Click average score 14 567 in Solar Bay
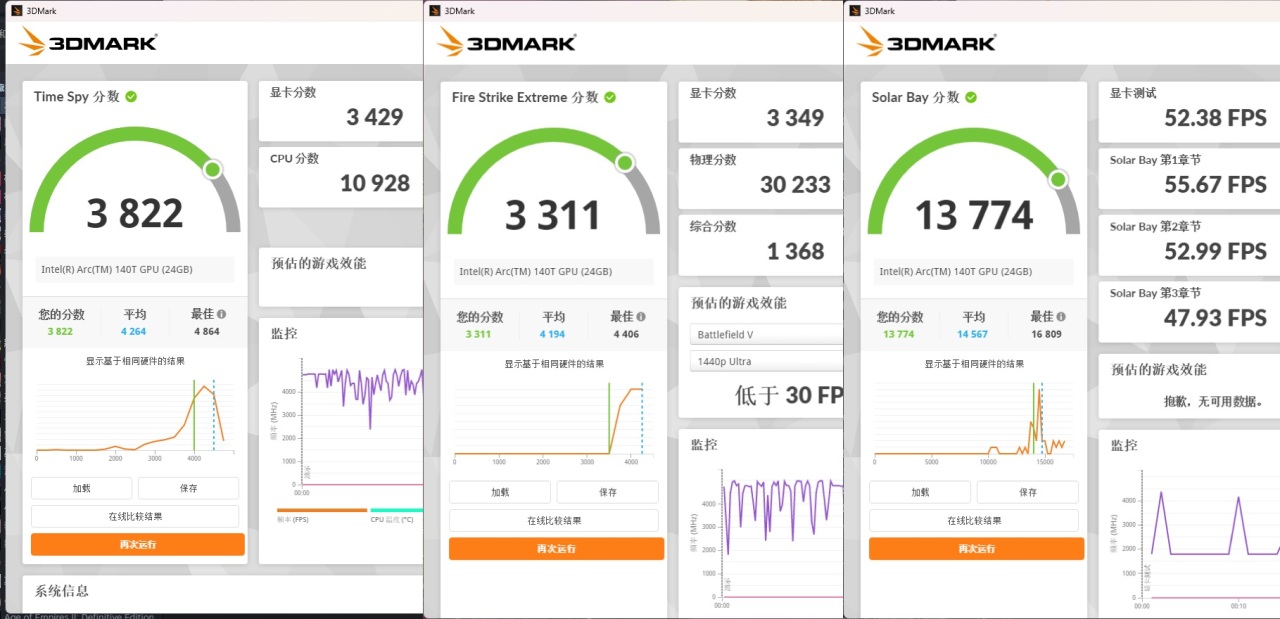Screen dimensions: 1280x619 pos(973,334)
